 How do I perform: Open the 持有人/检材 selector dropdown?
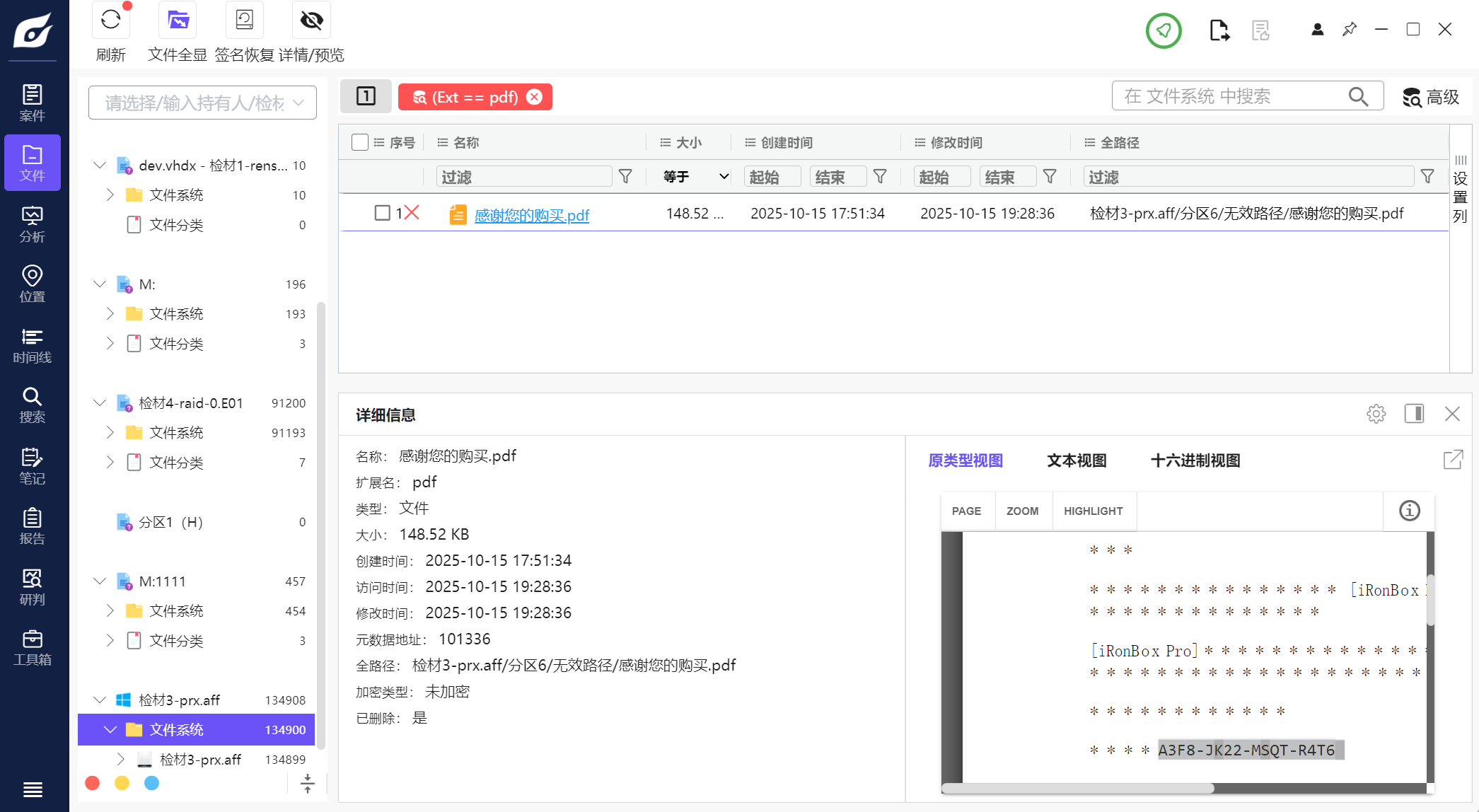point(202,103)
